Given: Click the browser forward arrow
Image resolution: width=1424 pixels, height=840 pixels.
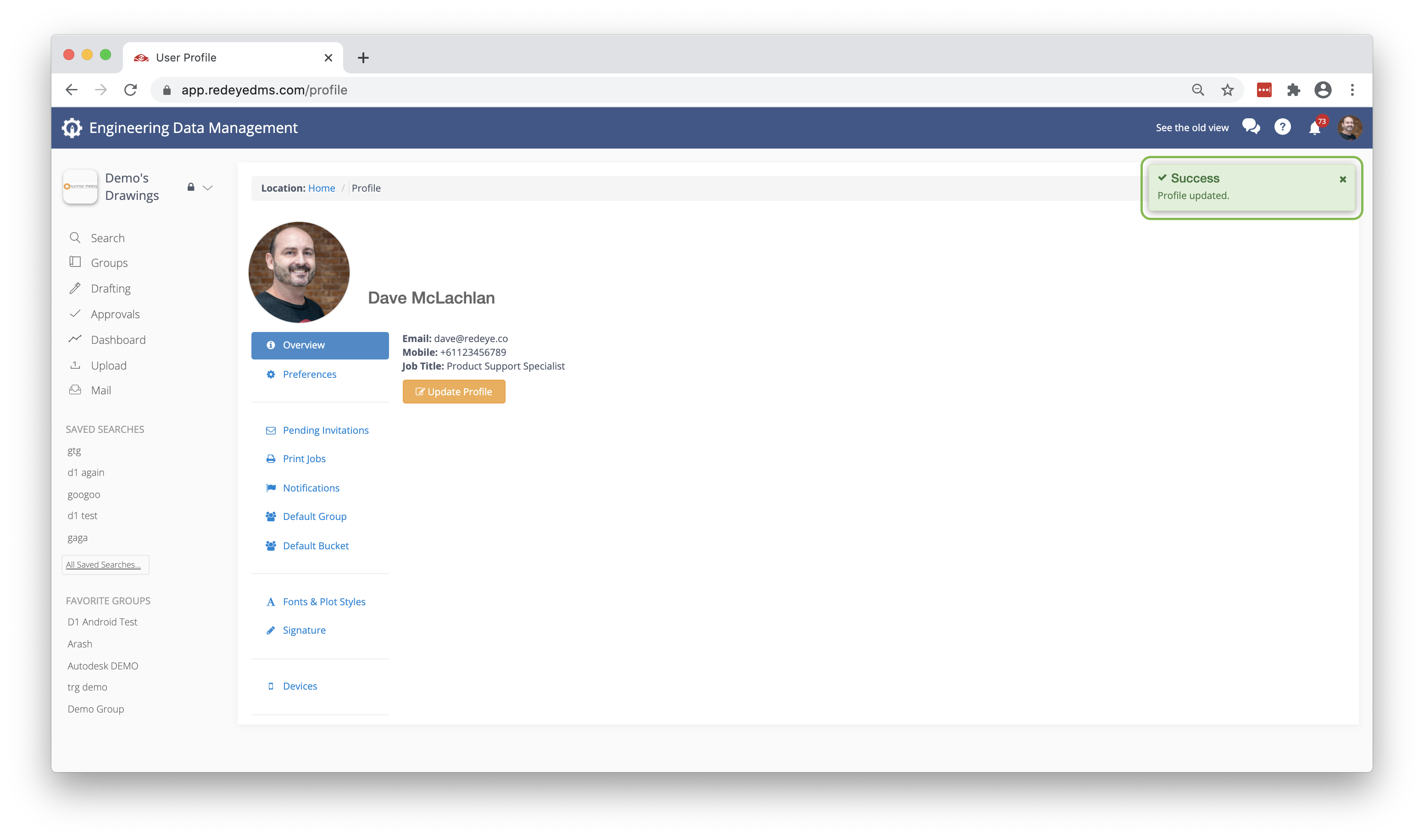Looking at the screenshot, I should tap(101, 89).
